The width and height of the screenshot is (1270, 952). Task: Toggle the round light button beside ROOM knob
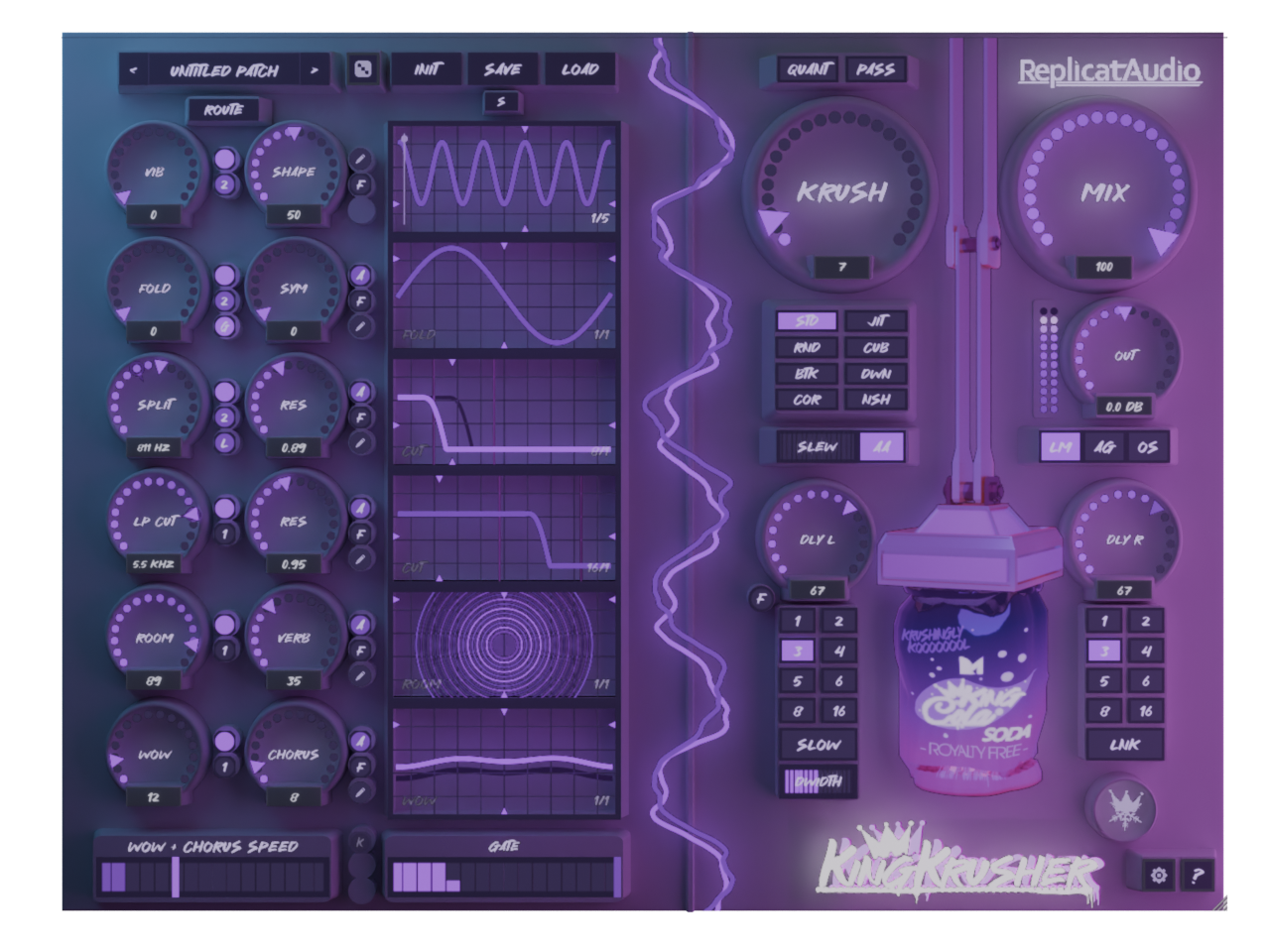225,625
